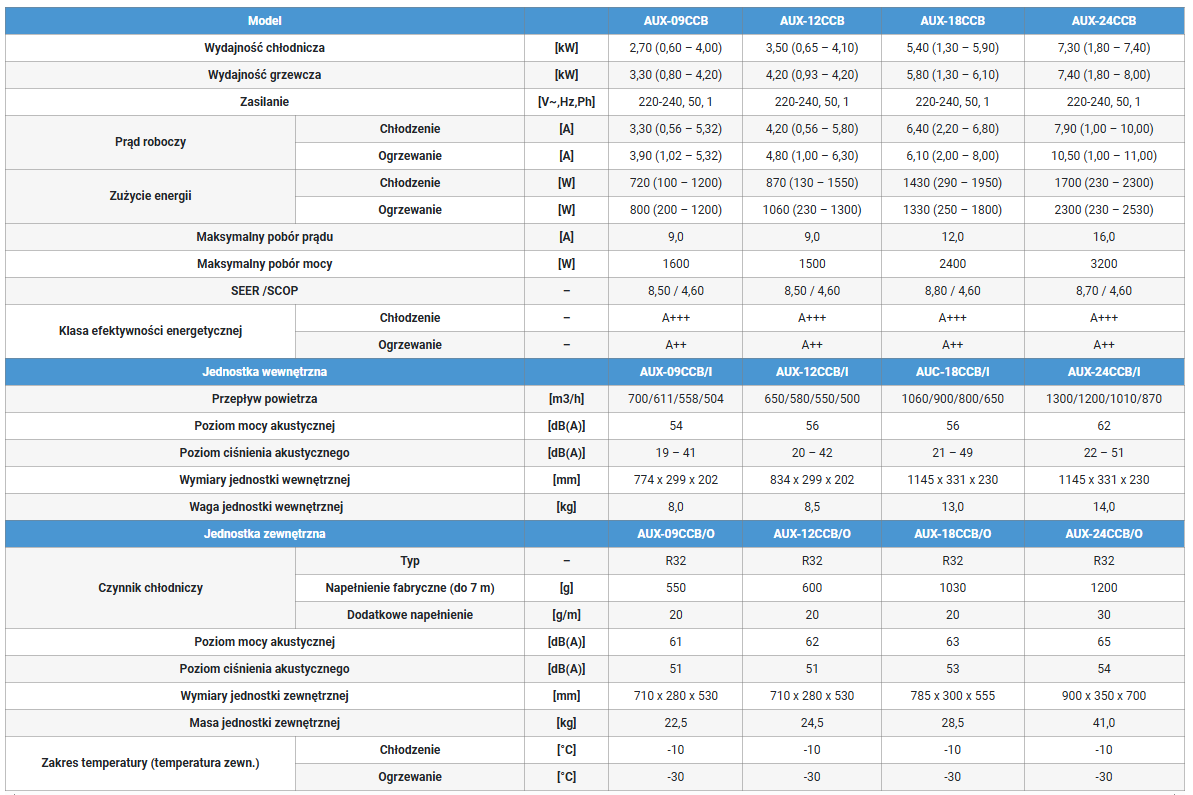
Task: Click the "Wydajność chłodnicza" row label
Action: 265,48
